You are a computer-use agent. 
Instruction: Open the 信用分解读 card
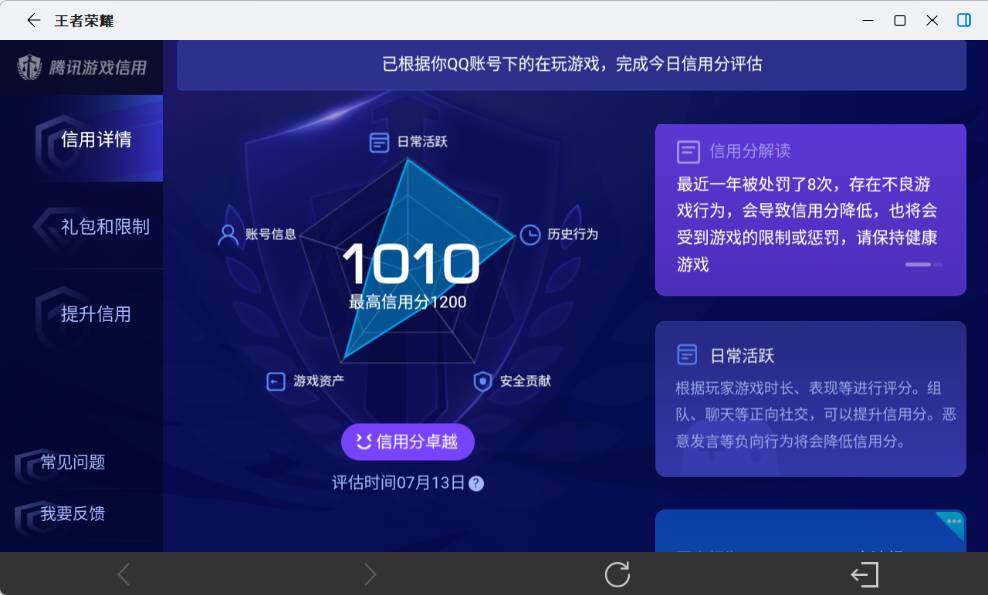click(x=810, y=210)
